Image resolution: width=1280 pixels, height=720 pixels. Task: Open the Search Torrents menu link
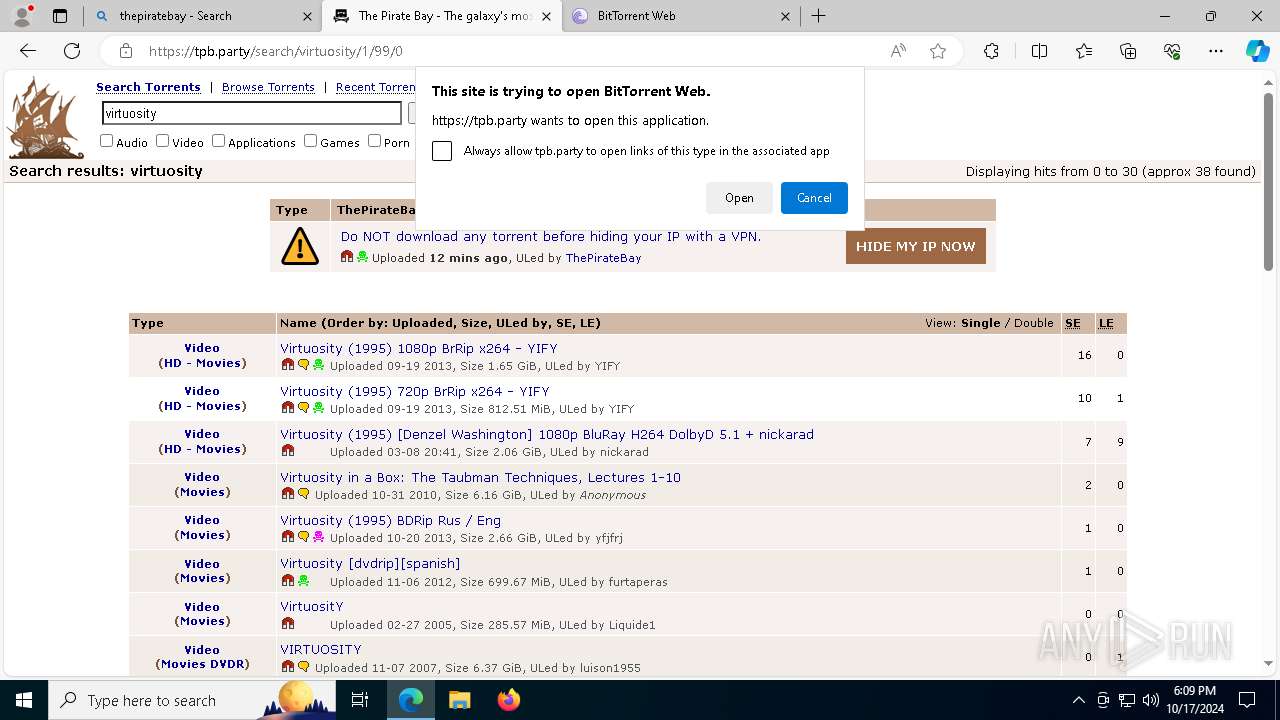coord(148,87)
